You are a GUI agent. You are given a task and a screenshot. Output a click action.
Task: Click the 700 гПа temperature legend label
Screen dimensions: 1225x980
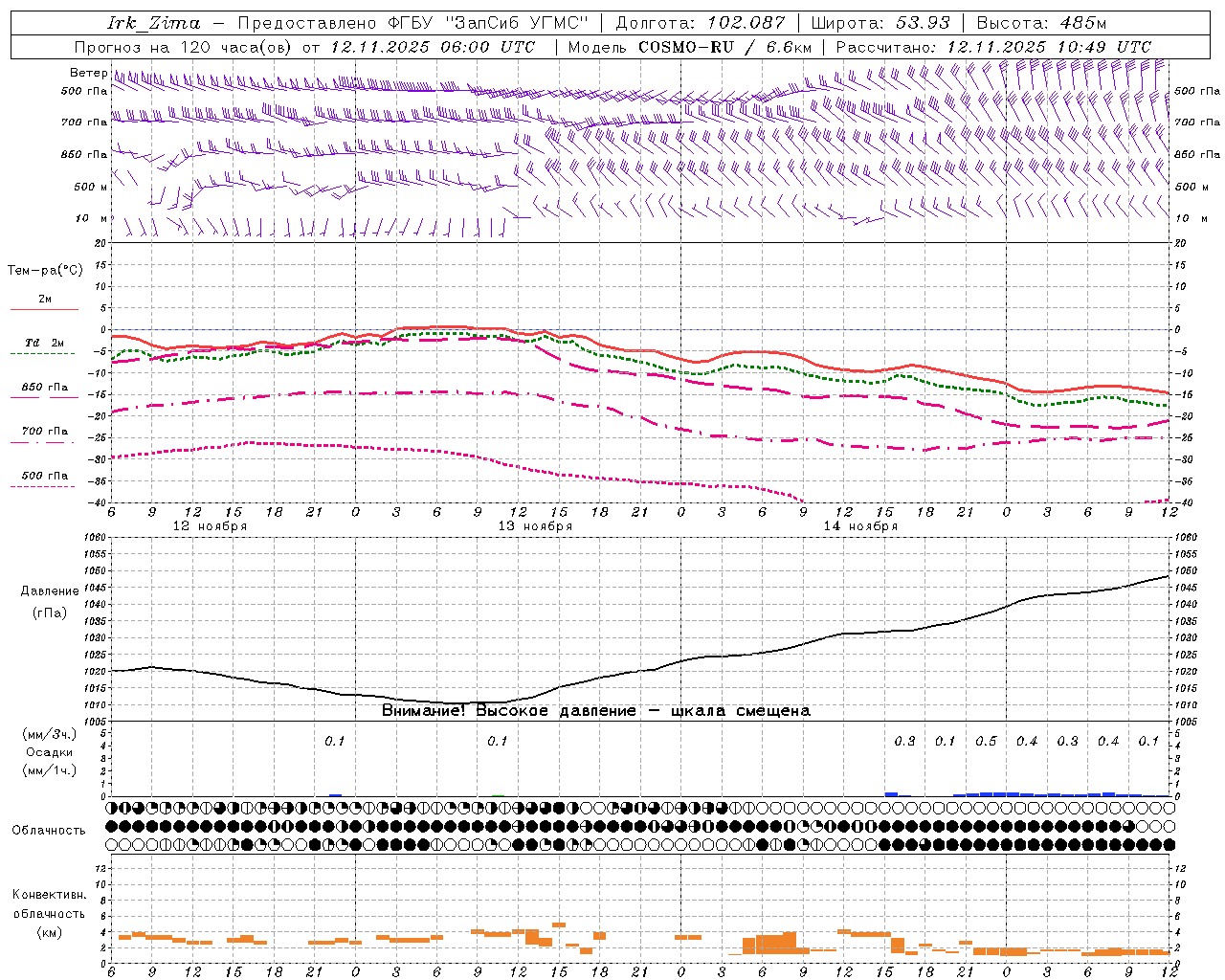coord(45,431)
